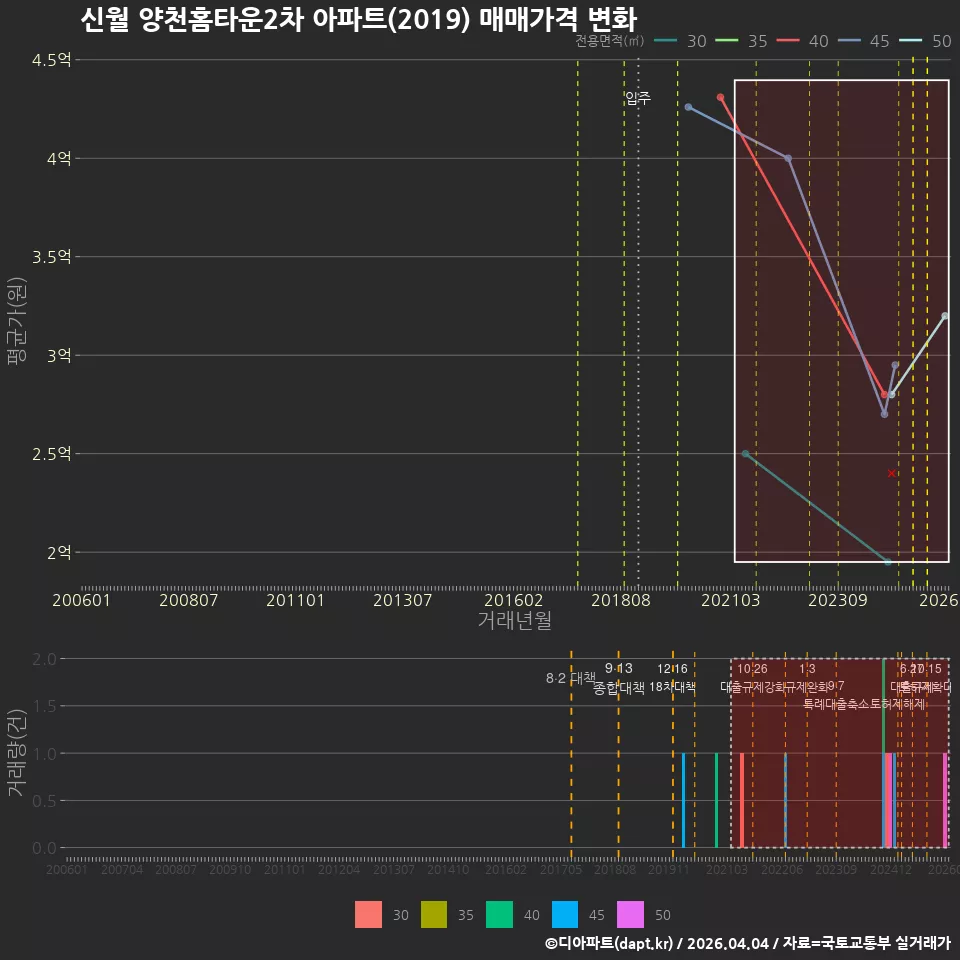This screenshot has height=960, width=960.
Task: Click the 10·26 policy date label
Action: pyautogui.click(x=752, y=669)
